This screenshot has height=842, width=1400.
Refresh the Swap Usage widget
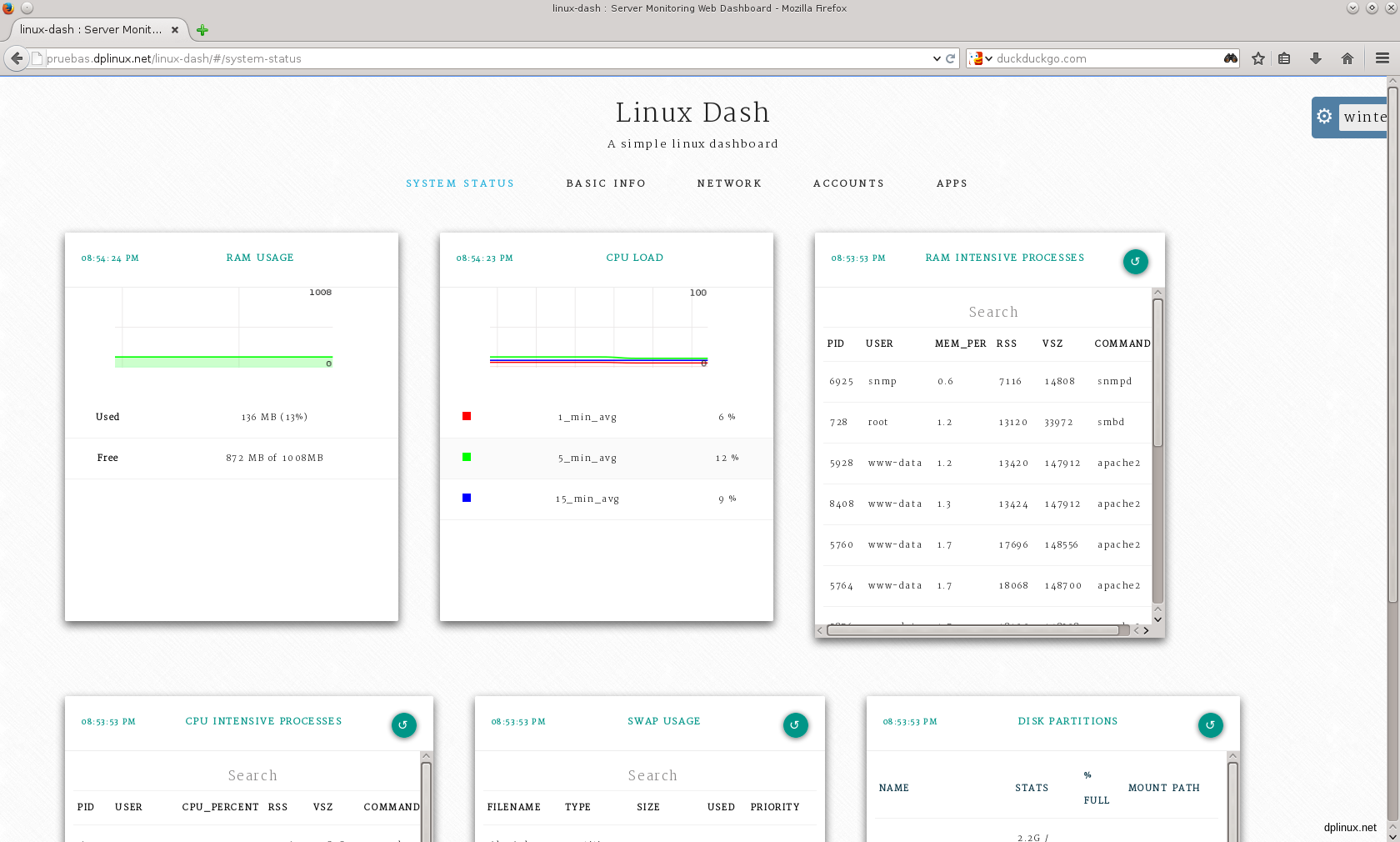point(796,725)
